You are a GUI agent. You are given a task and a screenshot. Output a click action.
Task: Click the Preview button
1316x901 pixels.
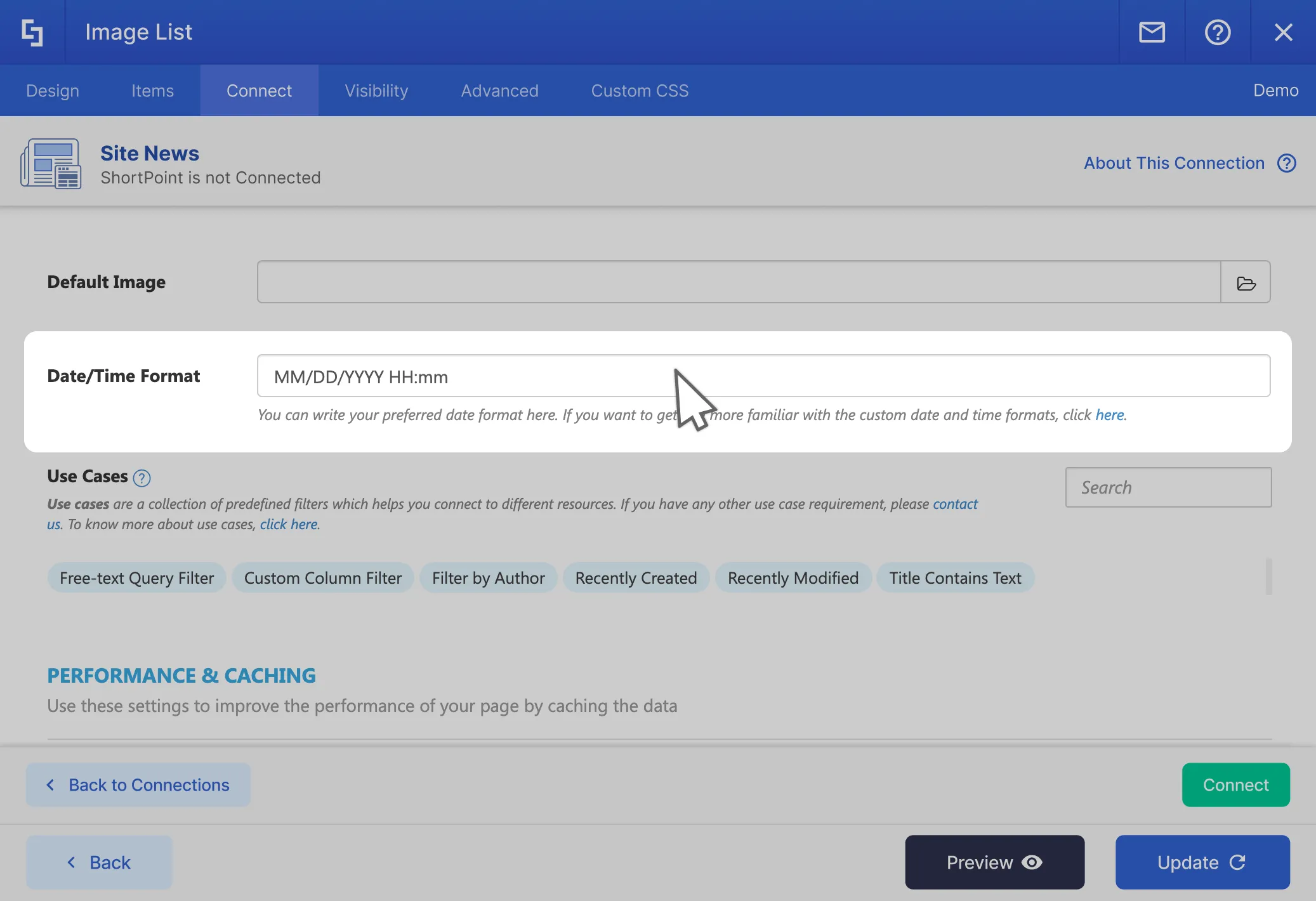pyautogui.click(x=994, y=862)
